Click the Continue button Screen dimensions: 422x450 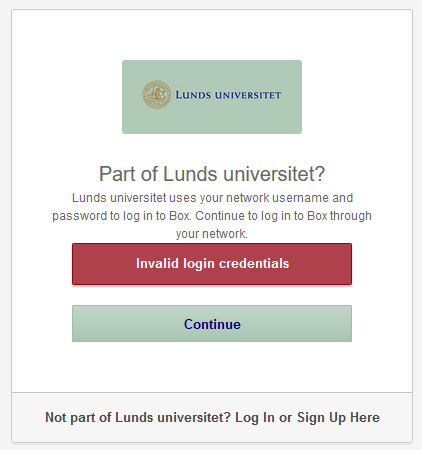(212, 323)
